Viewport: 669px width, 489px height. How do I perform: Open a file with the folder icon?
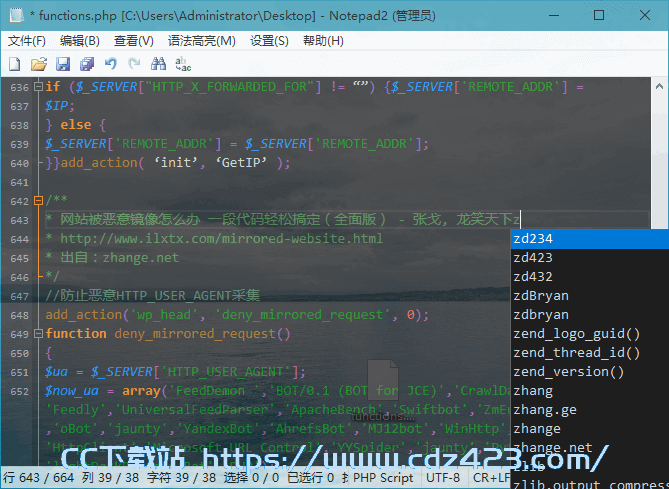(39, 64)
